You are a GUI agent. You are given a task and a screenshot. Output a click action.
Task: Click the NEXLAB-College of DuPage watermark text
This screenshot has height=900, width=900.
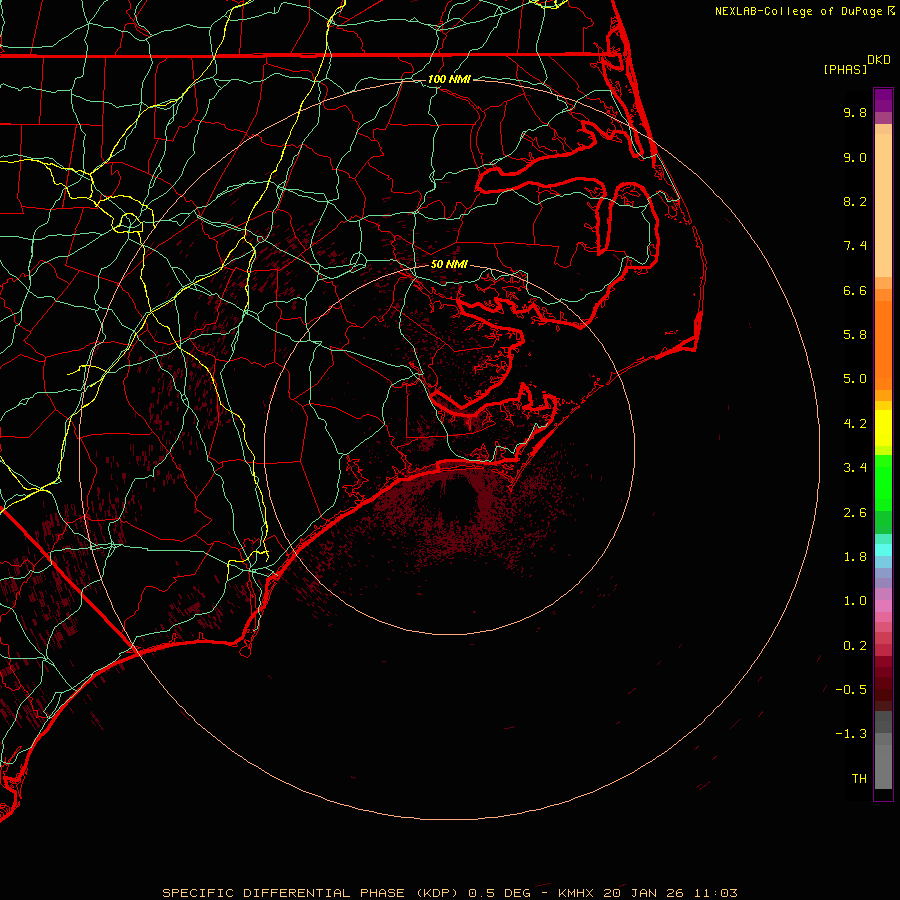pyautogui.click(x=804, y=11)
